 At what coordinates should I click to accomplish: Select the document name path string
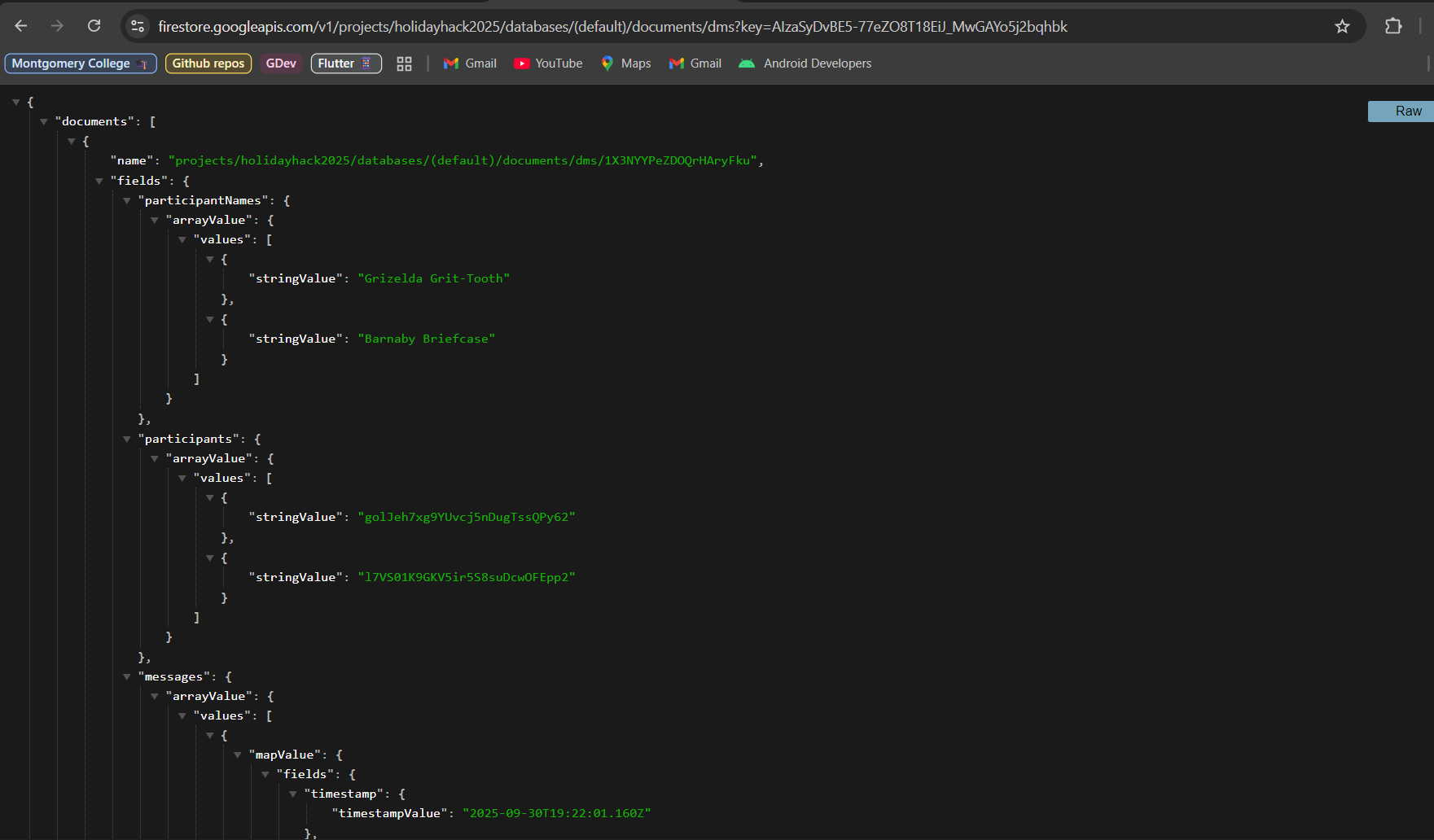point(463,160)
